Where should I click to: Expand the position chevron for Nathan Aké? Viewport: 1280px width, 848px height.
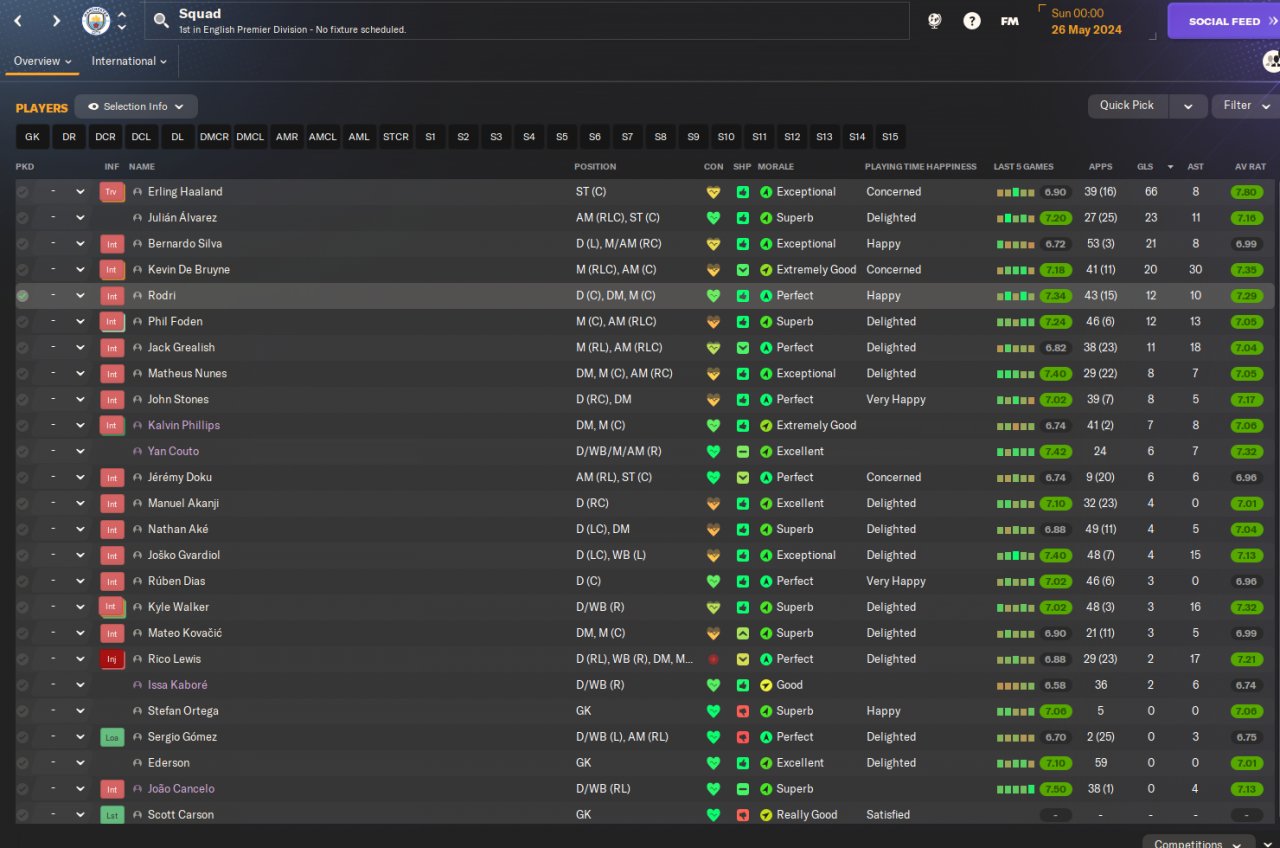coord(80,530)
